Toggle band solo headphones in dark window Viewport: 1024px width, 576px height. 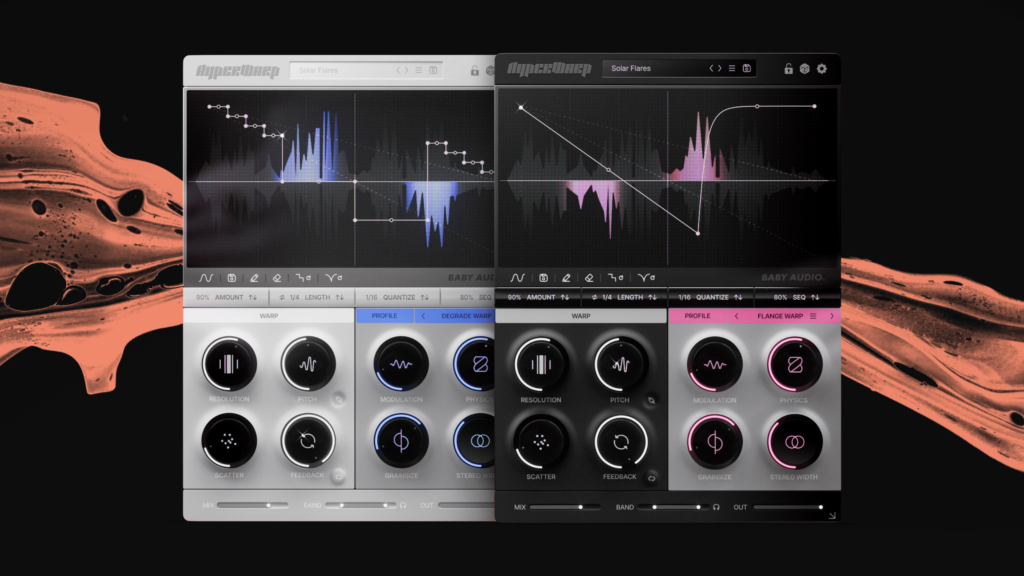coord(716,507)
